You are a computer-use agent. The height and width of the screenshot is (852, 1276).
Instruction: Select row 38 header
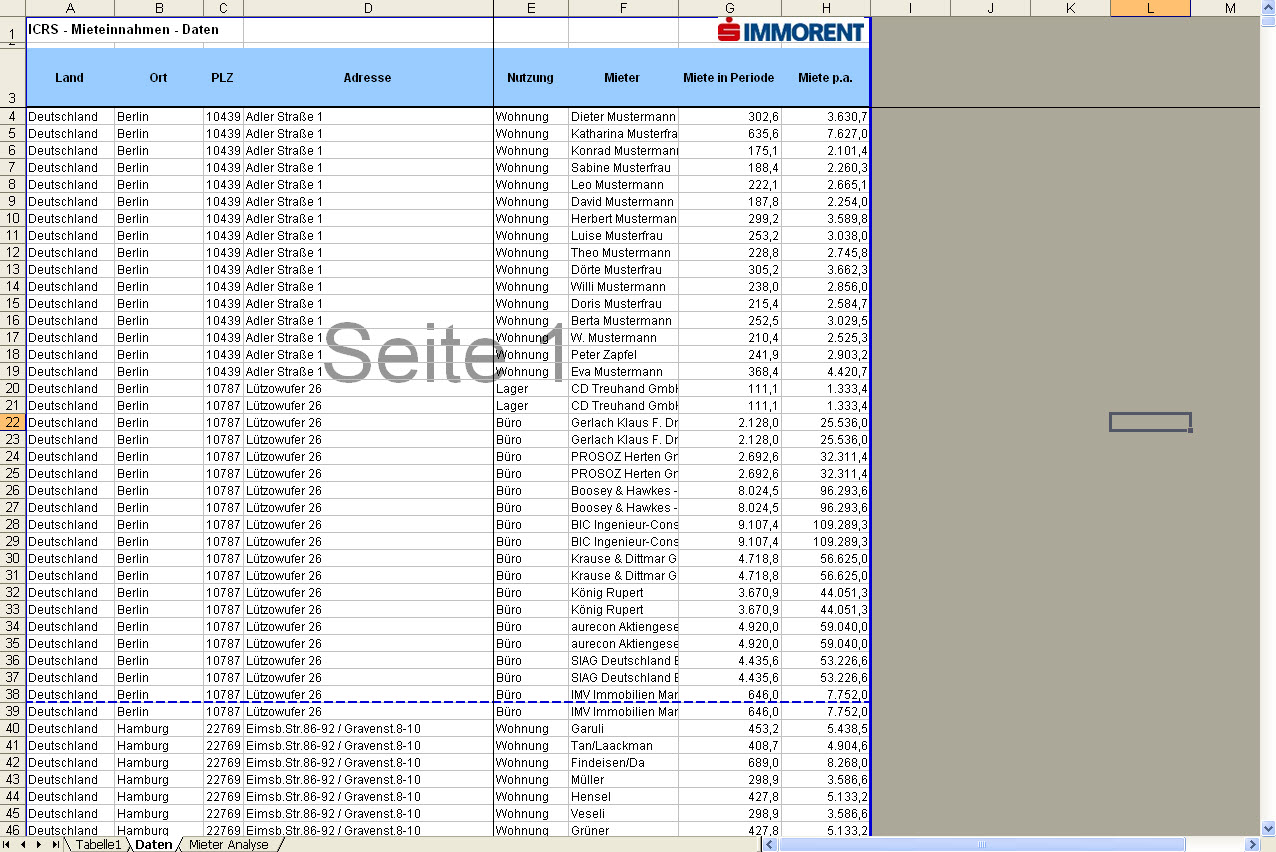12,695
